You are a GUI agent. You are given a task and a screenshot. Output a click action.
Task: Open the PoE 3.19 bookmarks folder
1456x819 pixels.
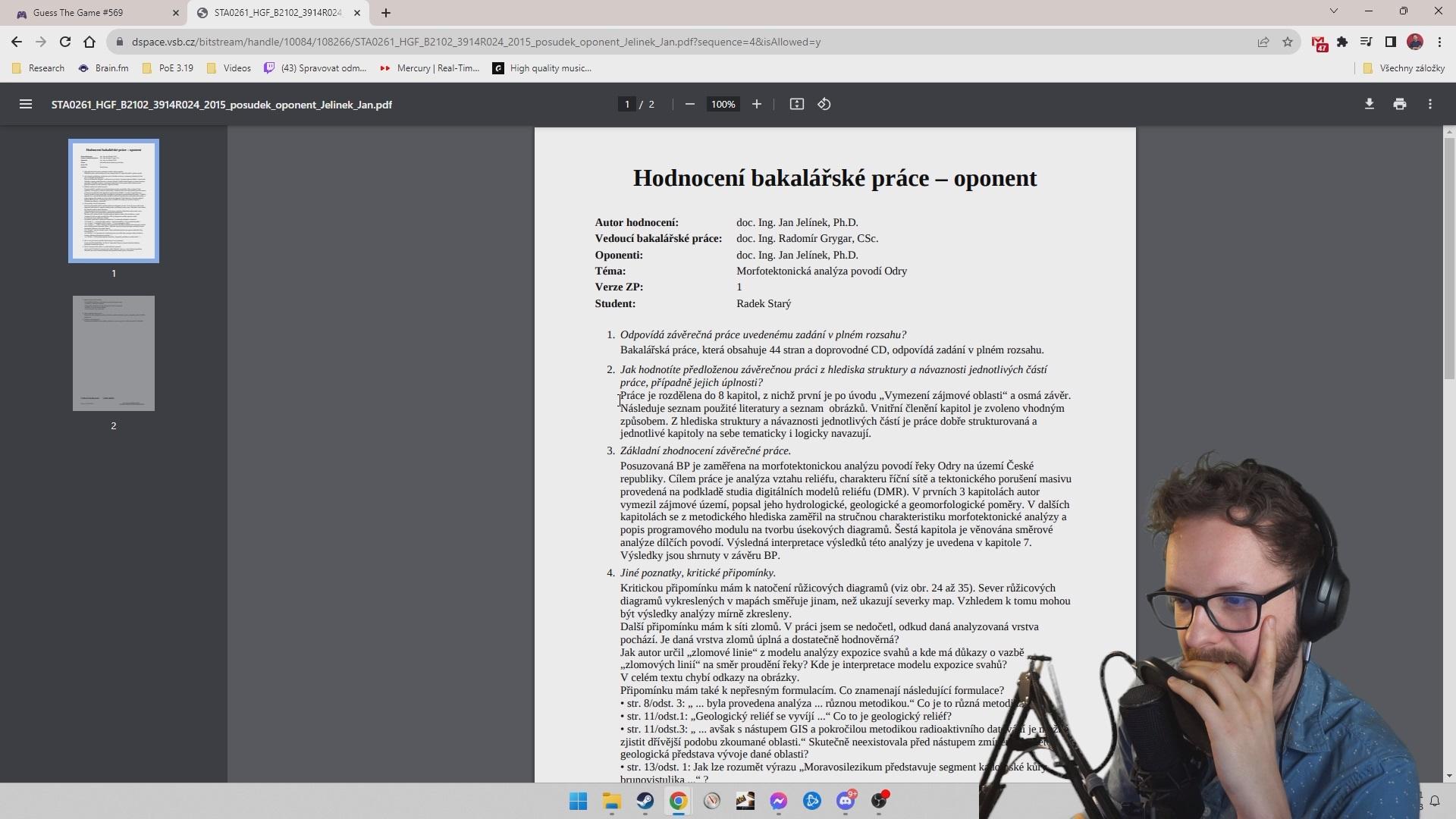point(168,68)
